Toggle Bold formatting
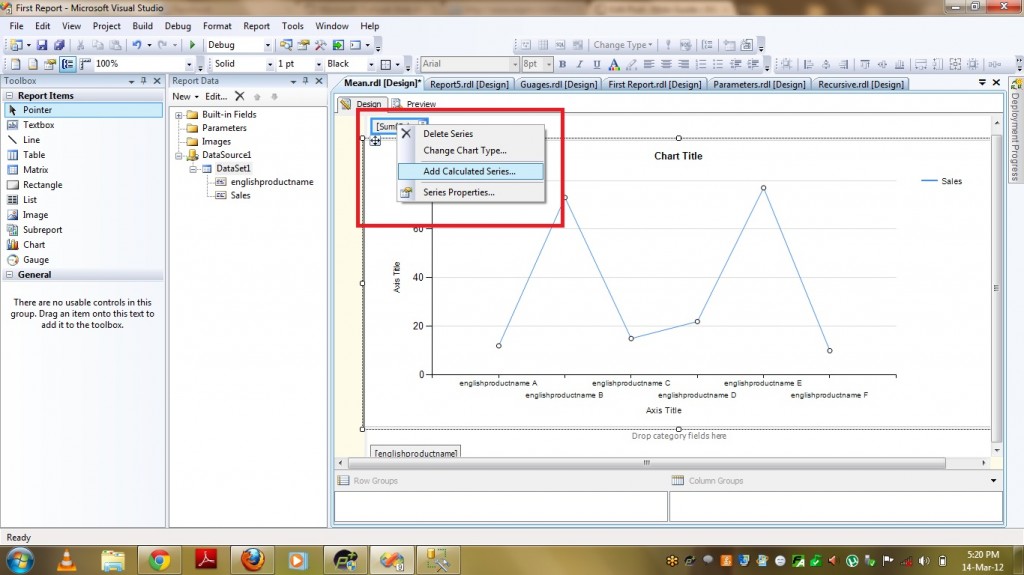This screenshot has width=1024, height=575. 563,64
